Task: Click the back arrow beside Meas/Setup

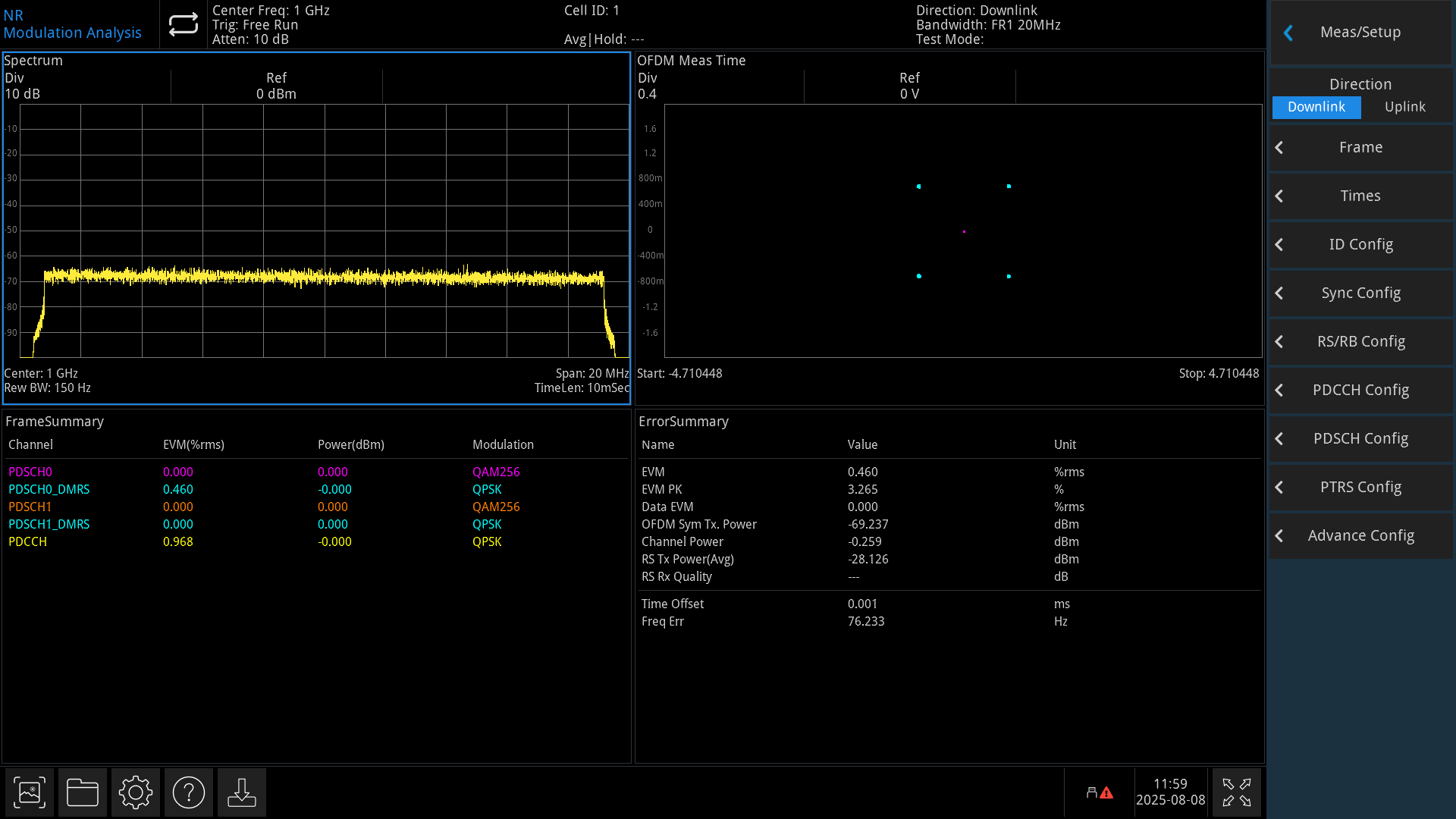Action: (x=1288, y=33)
